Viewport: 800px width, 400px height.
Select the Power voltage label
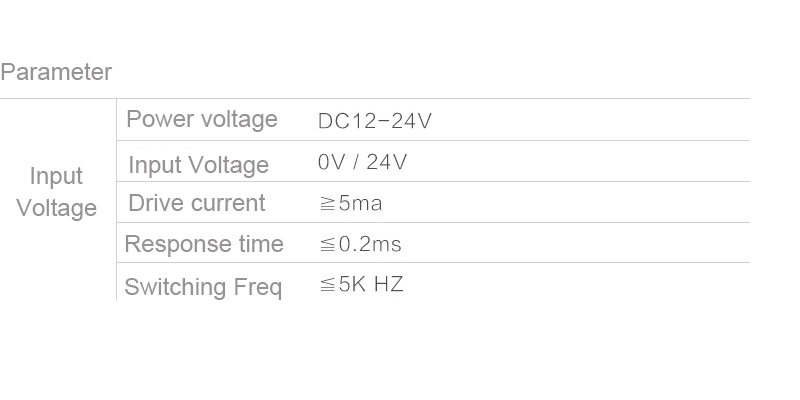[202, 119]
